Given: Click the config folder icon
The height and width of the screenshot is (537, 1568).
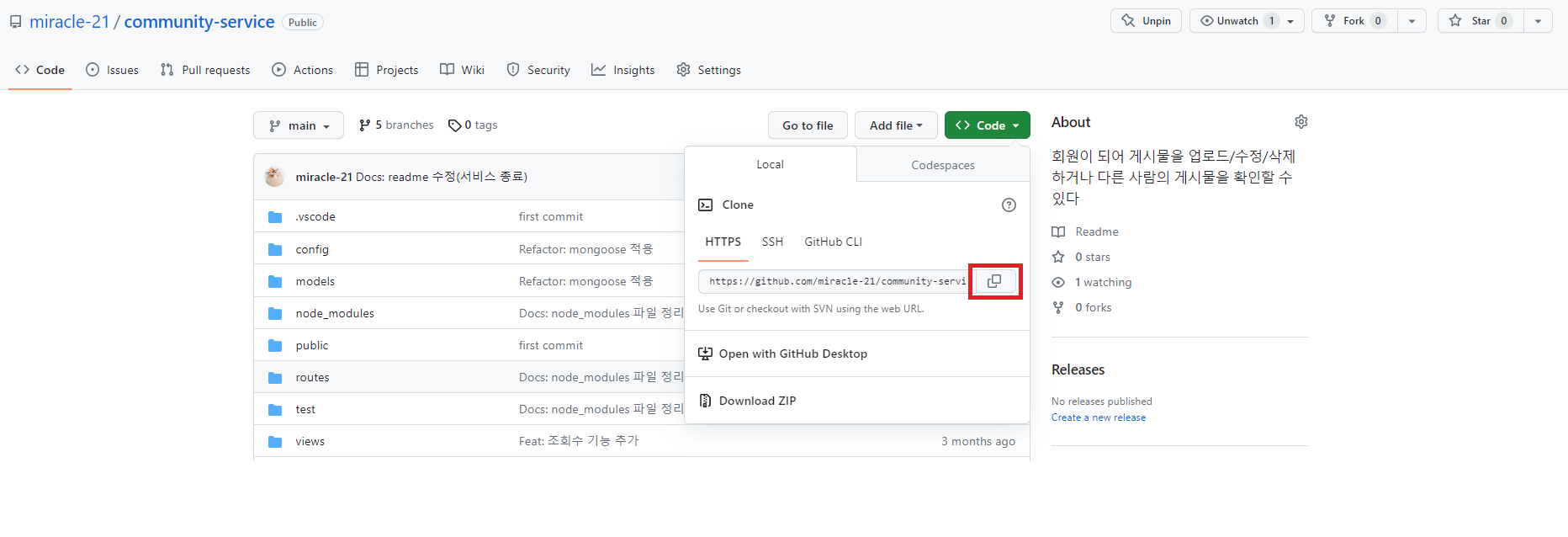Looking at the screenshot, I should (275, 249).
